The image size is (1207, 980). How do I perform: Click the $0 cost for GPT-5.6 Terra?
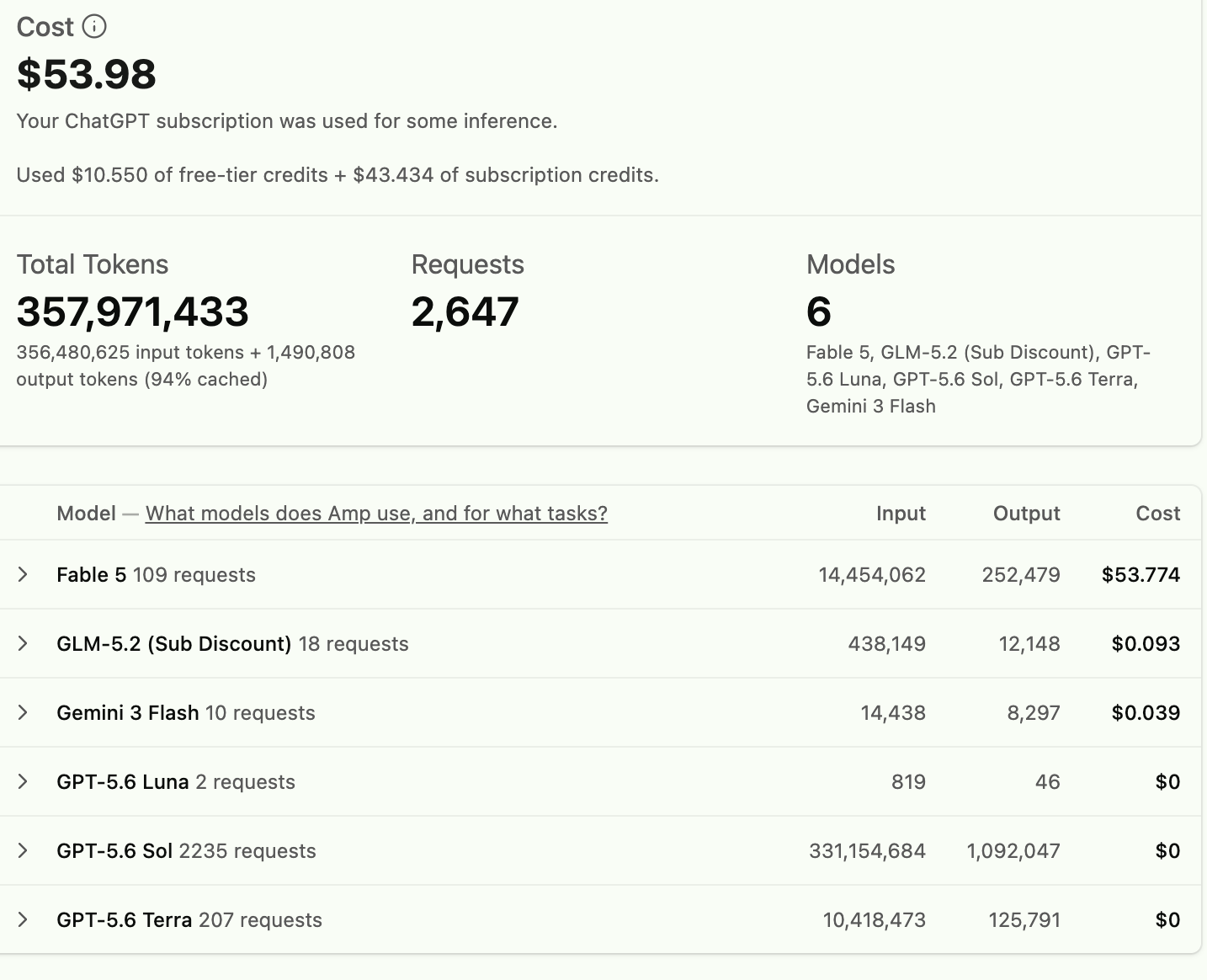[x=1168, y=919]
